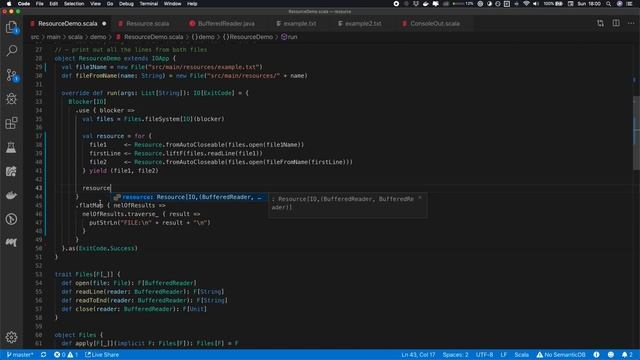Open the Docker whale view
This screenshot has height=360, width=640.
pyautogui.click(x=11, y=195)
